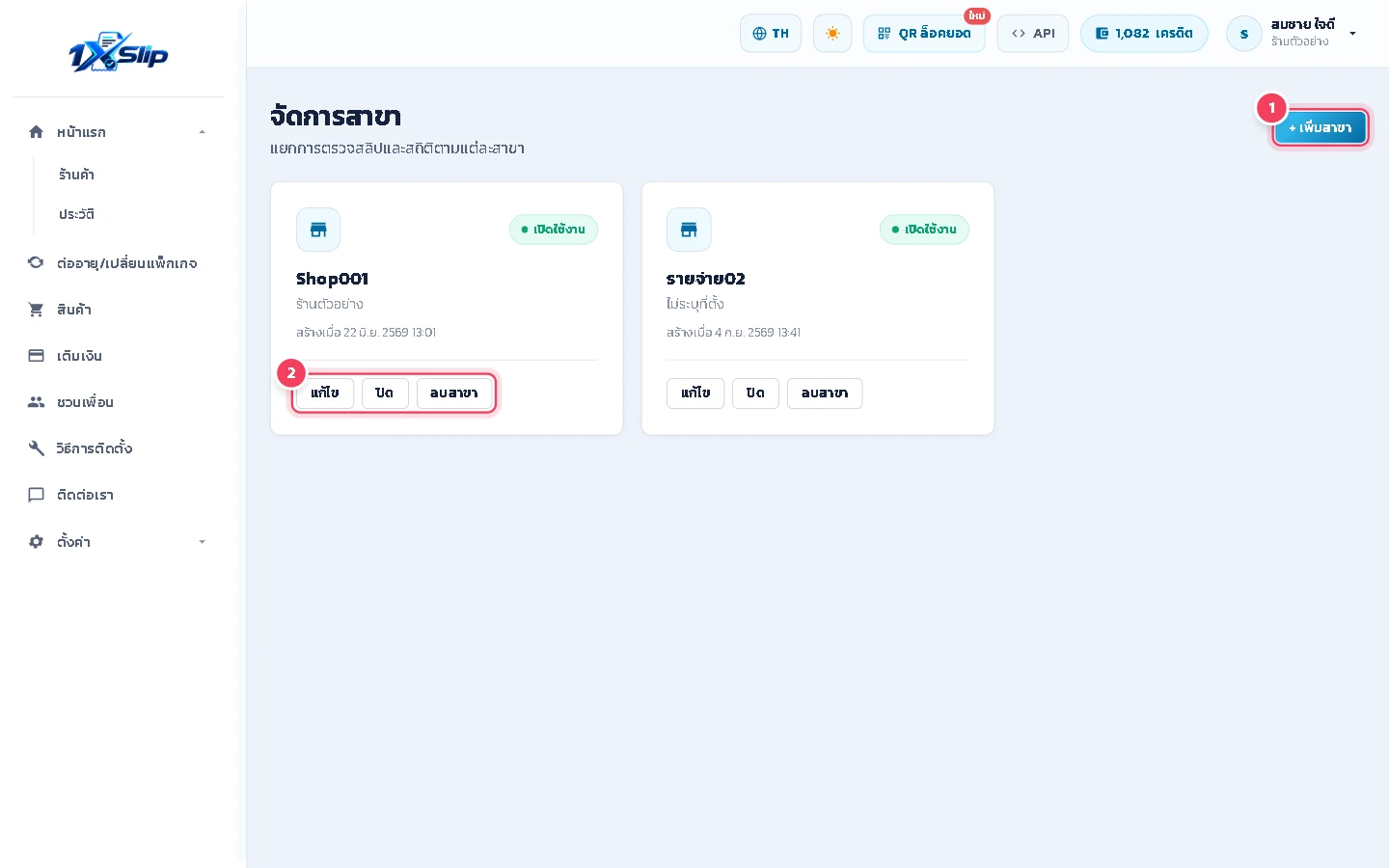Open the API code icon button
This screenshot has height=868, width=1389.
[x=1033, y=34]
